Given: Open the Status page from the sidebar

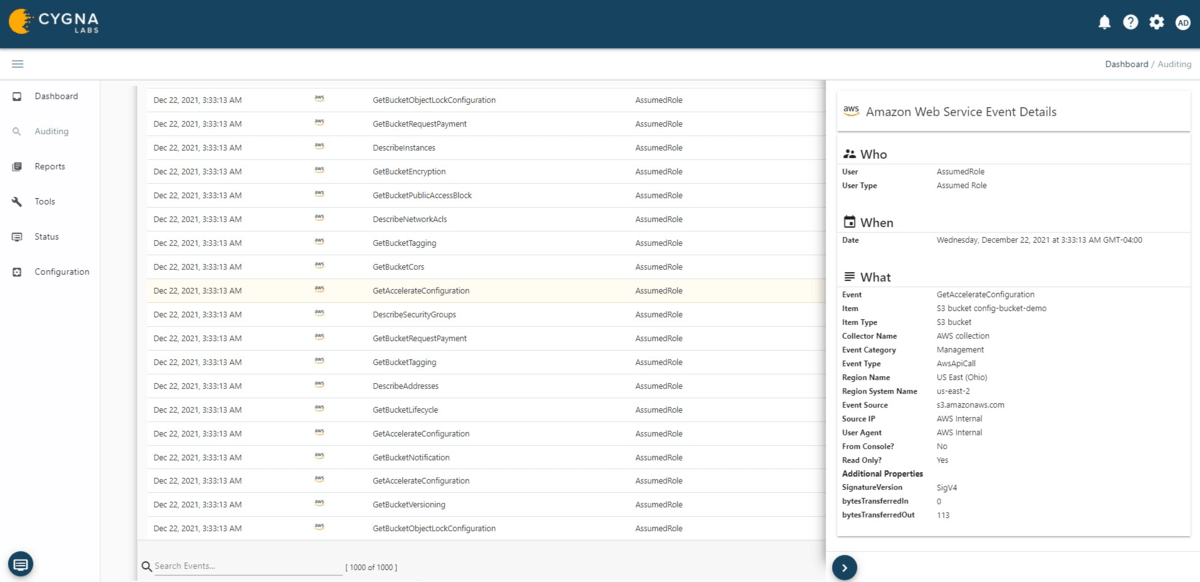Looking at the screenshot, I should [x=44, y=236].
